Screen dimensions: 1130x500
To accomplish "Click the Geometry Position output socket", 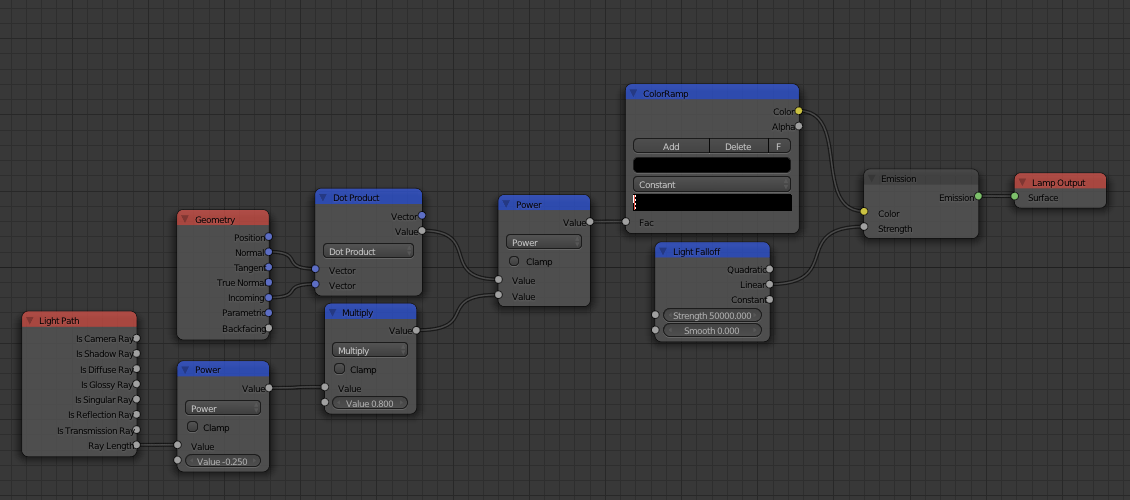I will [269, 237].
